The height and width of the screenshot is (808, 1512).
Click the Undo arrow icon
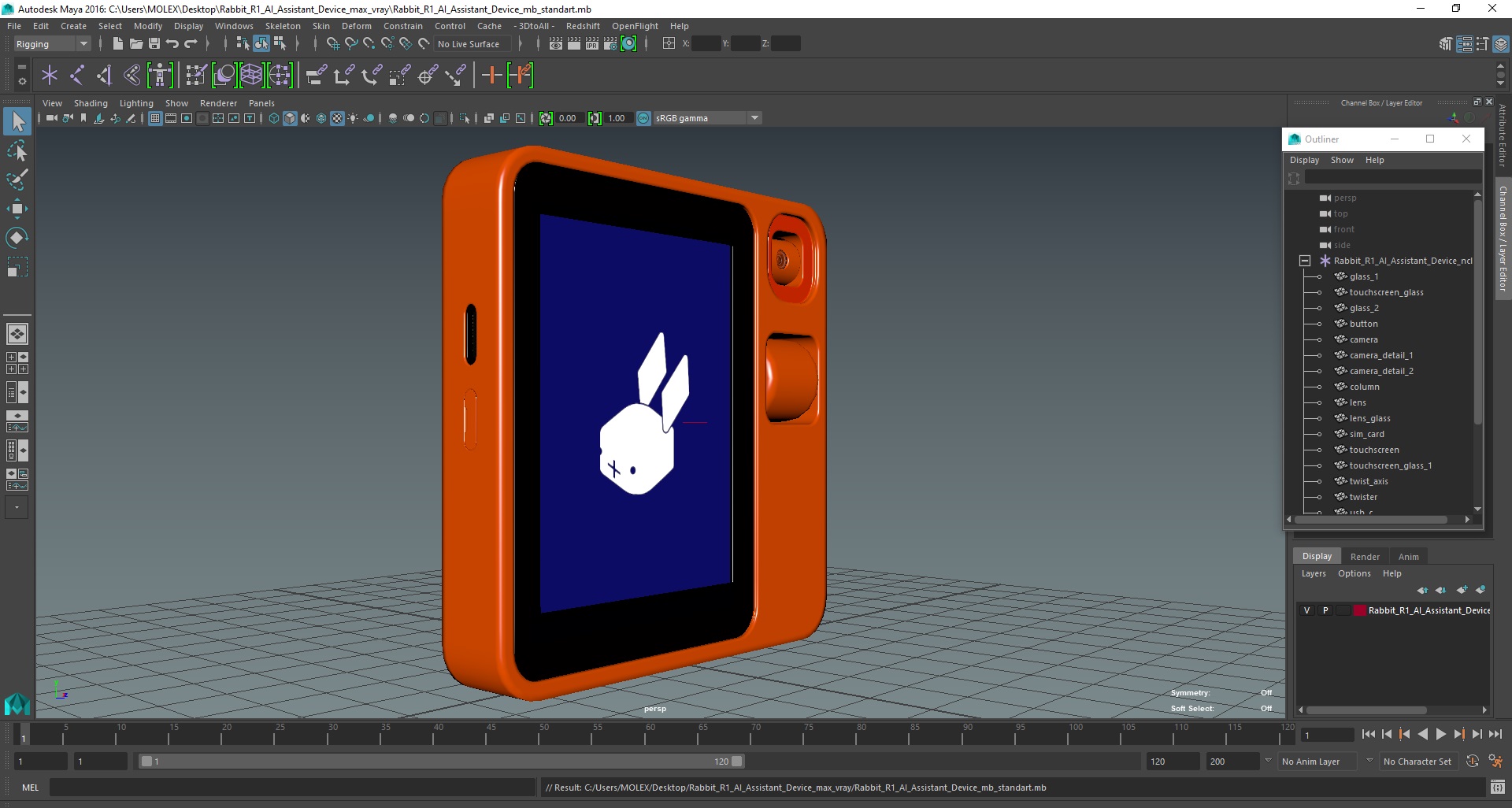click(172, 44)
